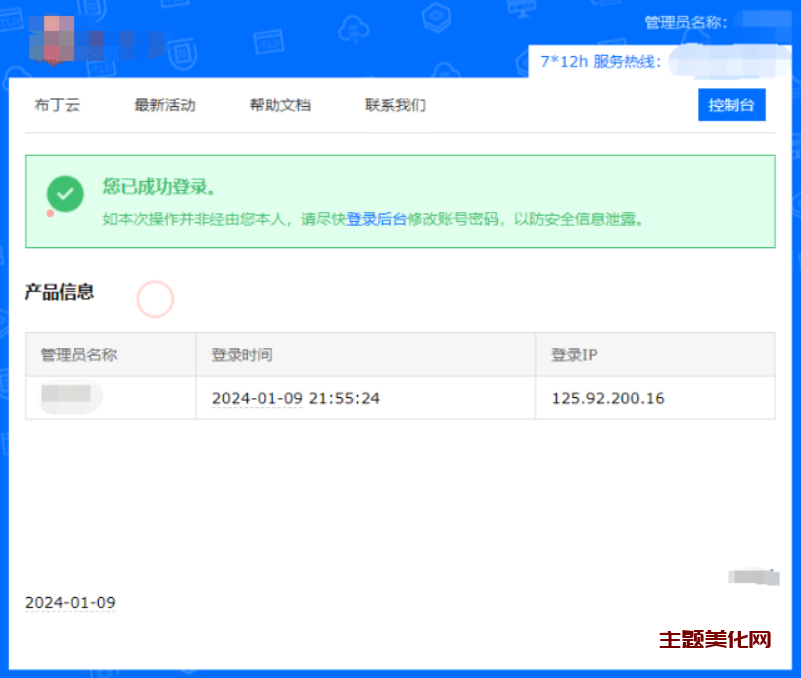The image size is (801, 678).
Task: Click the 管理员名称 table column header
Action: click(79, 355)
